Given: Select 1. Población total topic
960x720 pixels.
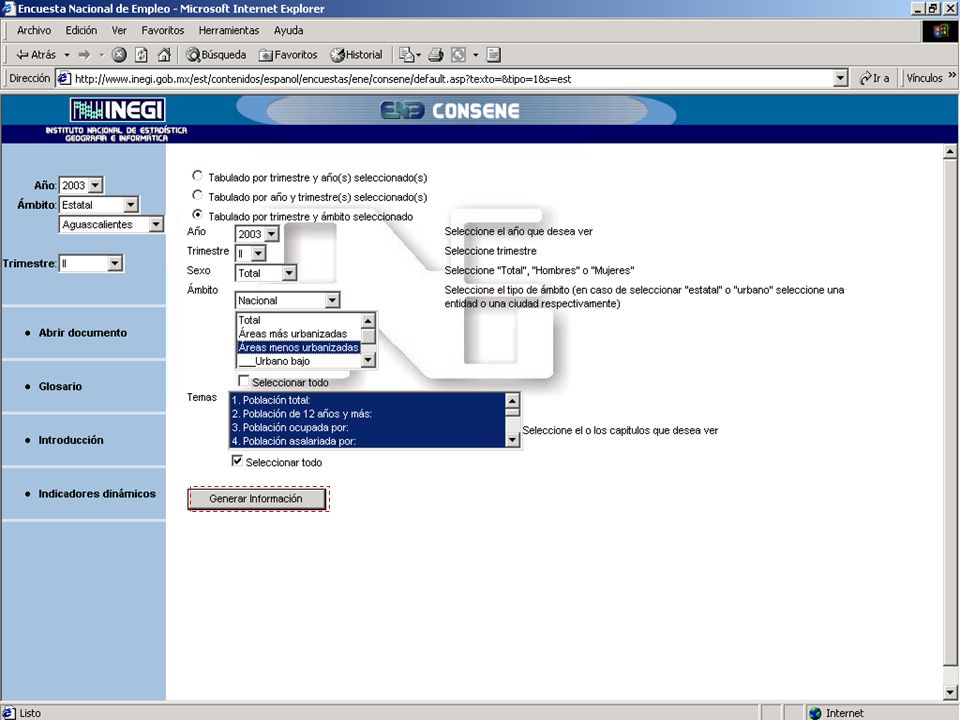Looking at the screenshot, I should [x=367, y=400].
